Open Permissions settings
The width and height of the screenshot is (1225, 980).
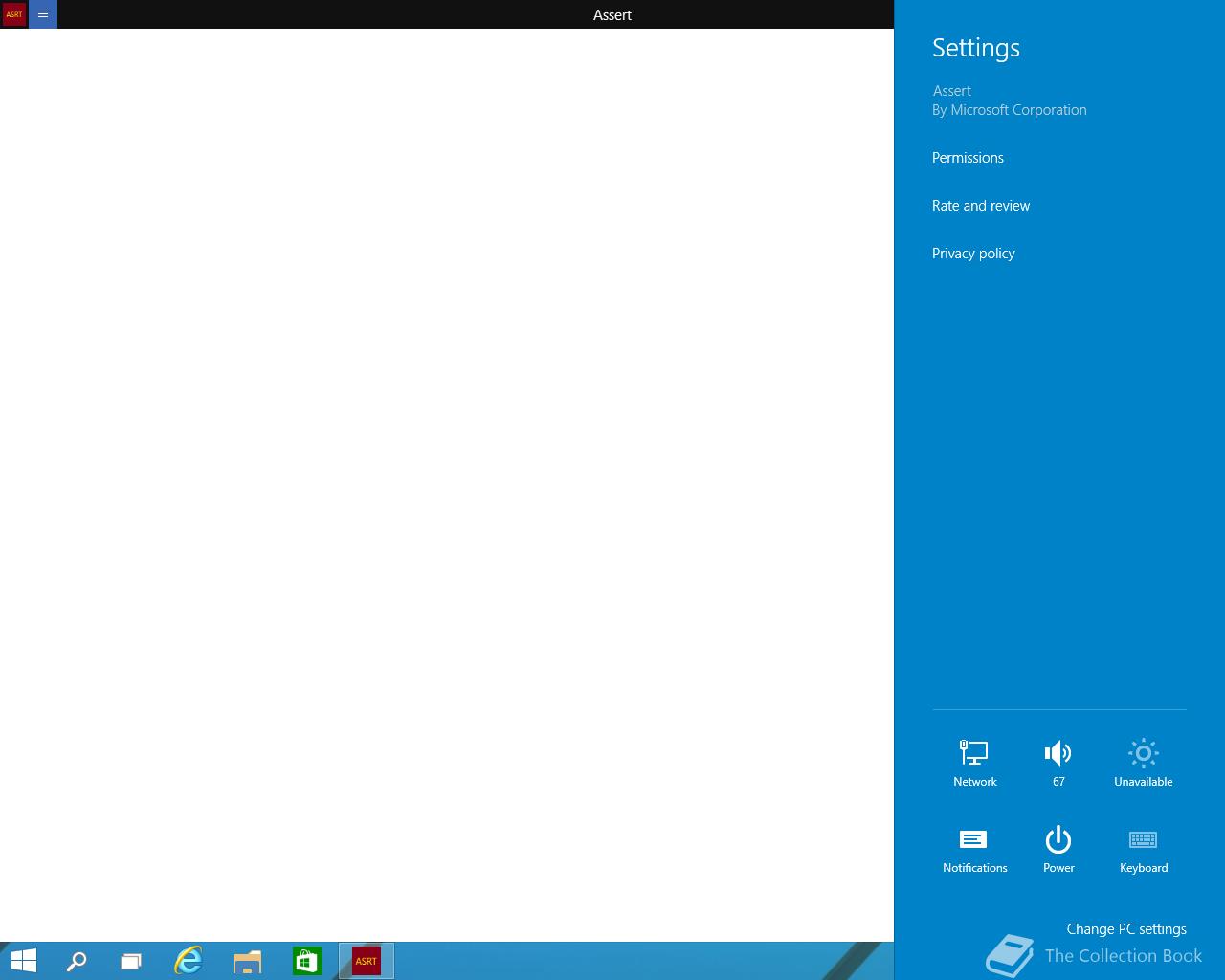(968, 158)
